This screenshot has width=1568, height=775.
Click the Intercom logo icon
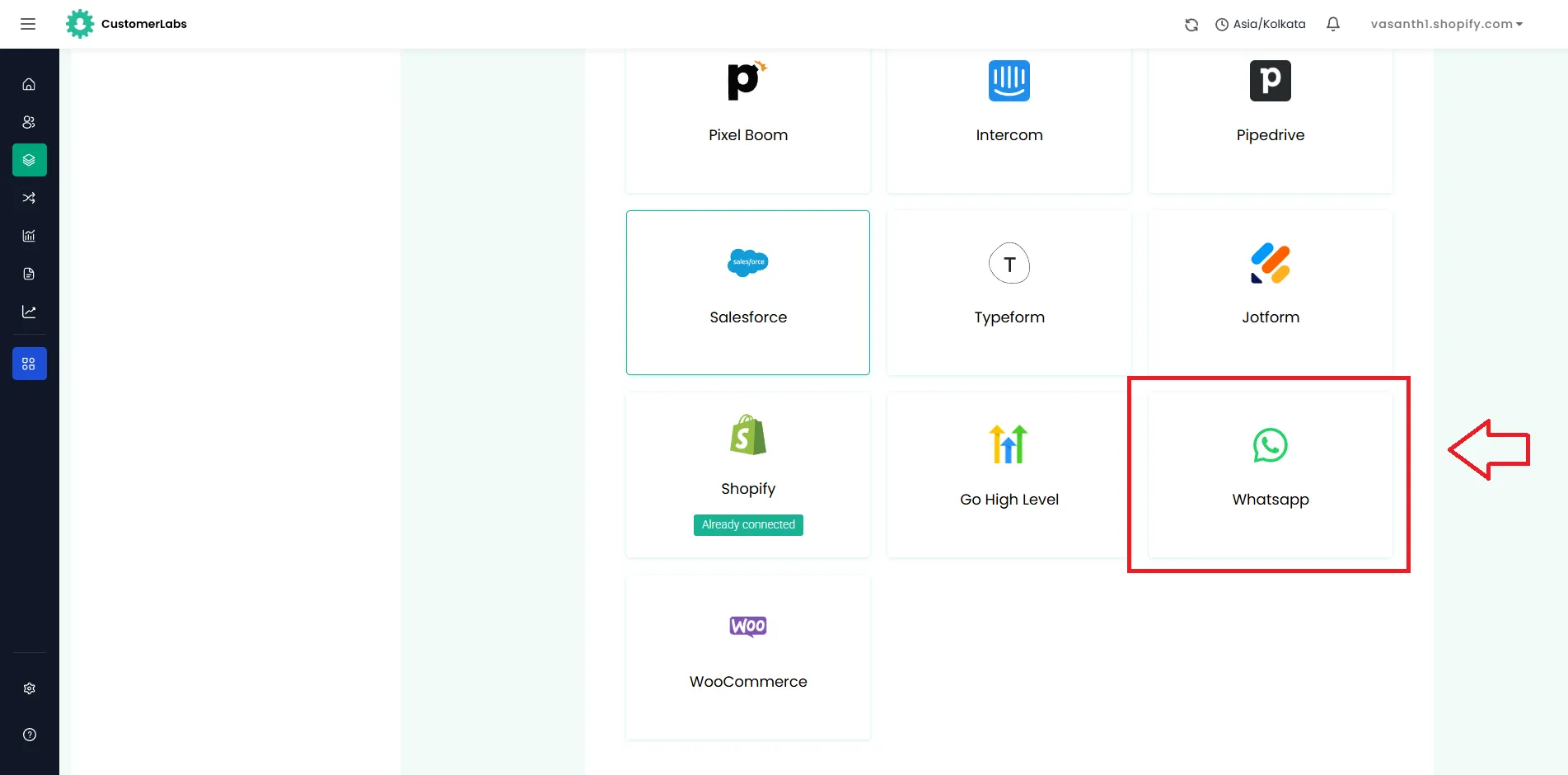click(x=1009, y=81)
